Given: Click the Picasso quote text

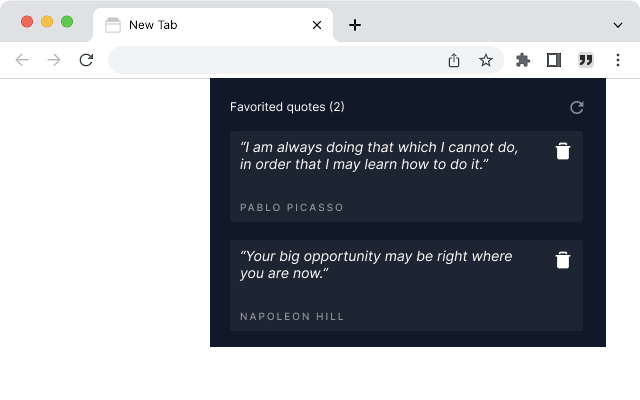Looking at the screenshot, I should 380,155.
